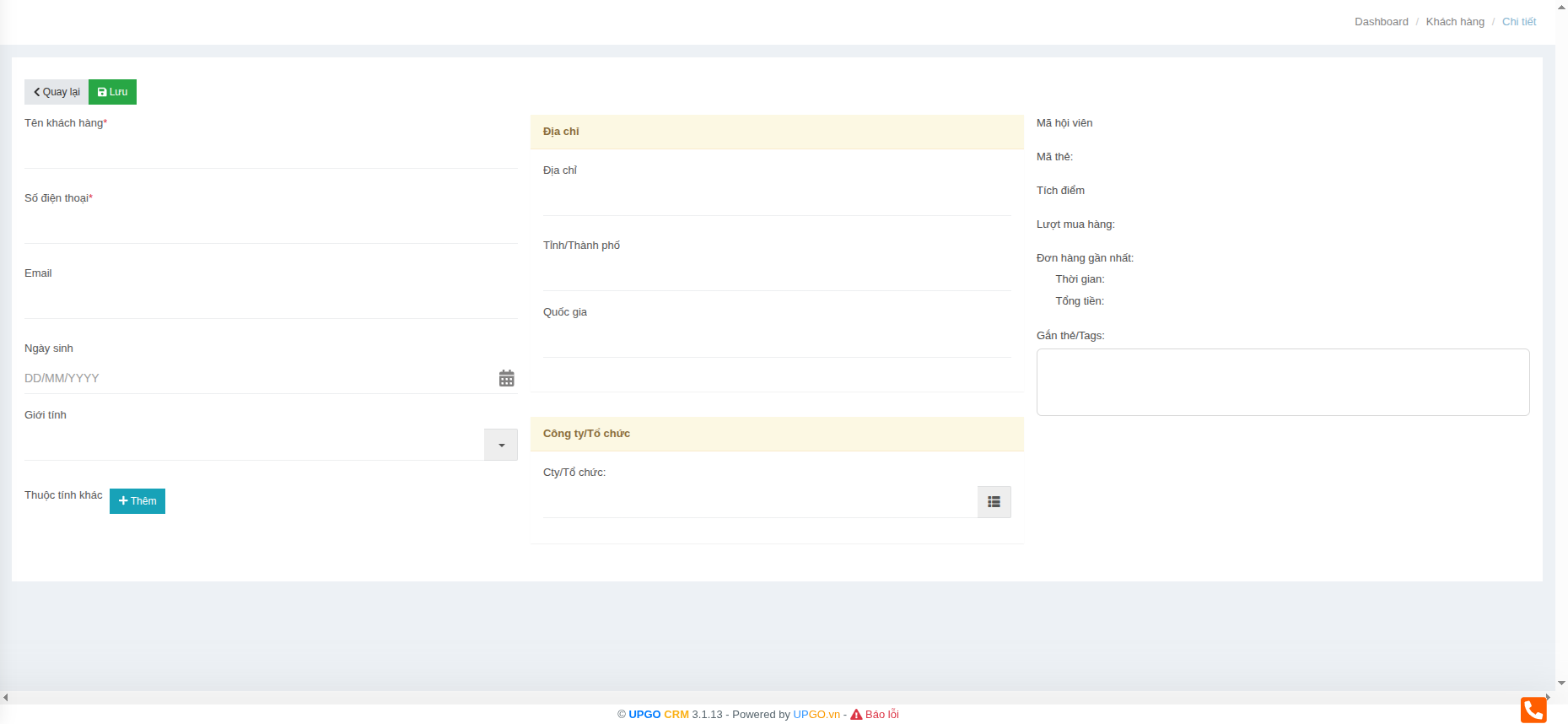Click the Tỉnh/Thành phố field
This screenshot has height=724, width=1568.
[x=776, y=275]
